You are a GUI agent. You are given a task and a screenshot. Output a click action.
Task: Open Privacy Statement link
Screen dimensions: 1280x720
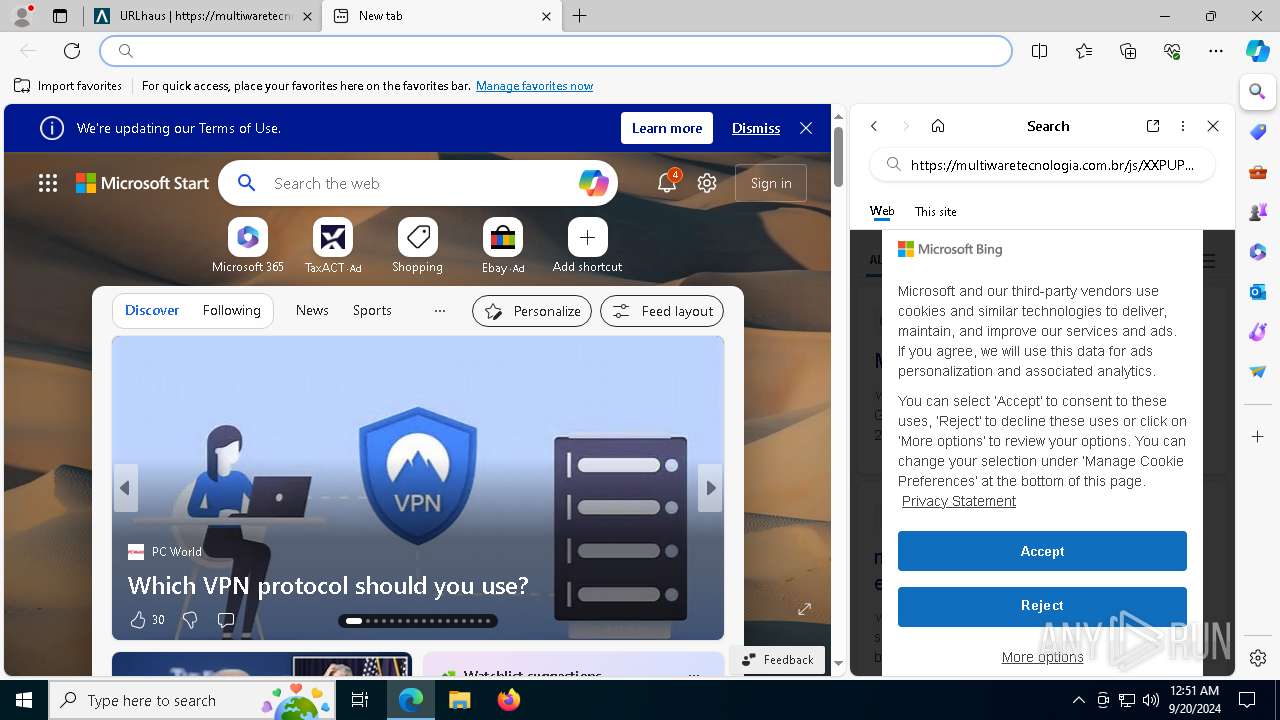click(959, 501)
